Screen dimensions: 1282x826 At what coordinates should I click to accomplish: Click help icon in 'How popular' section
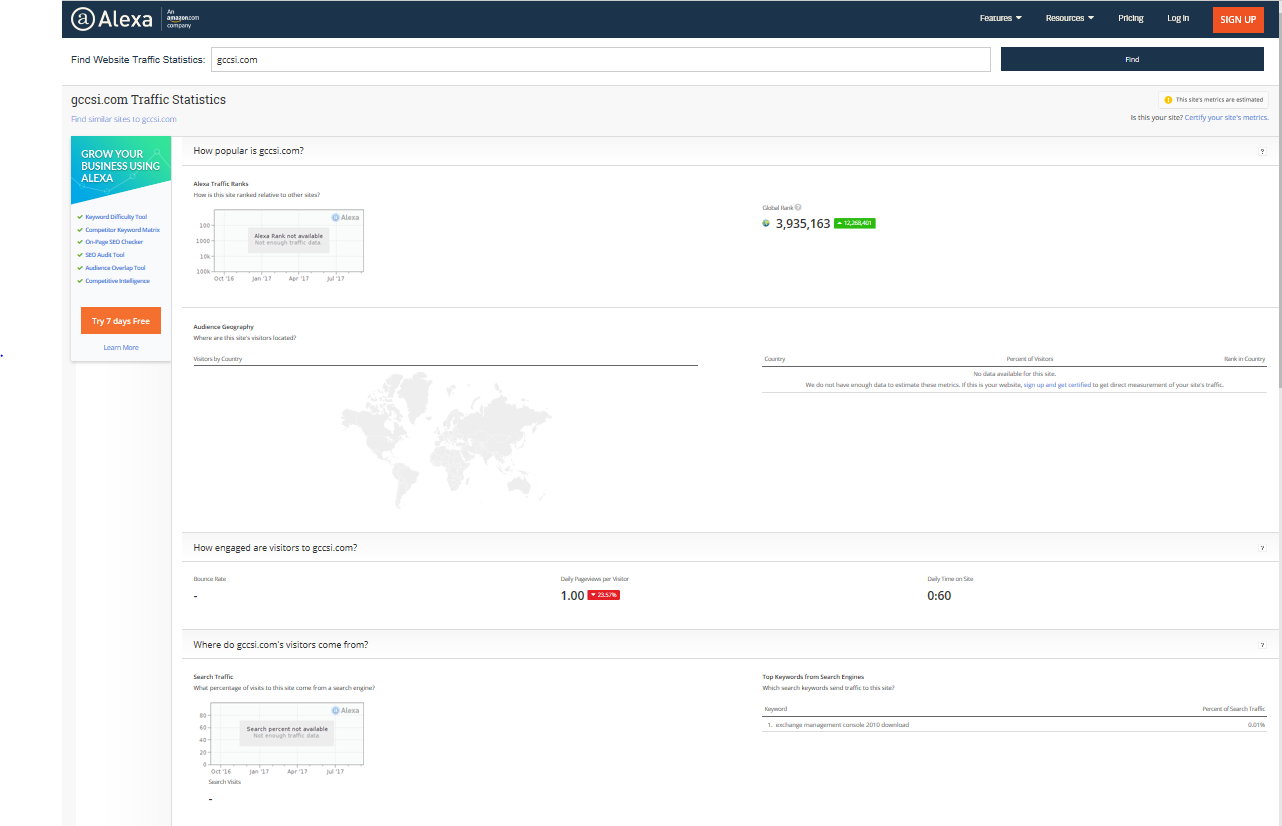click(1262, 151)
